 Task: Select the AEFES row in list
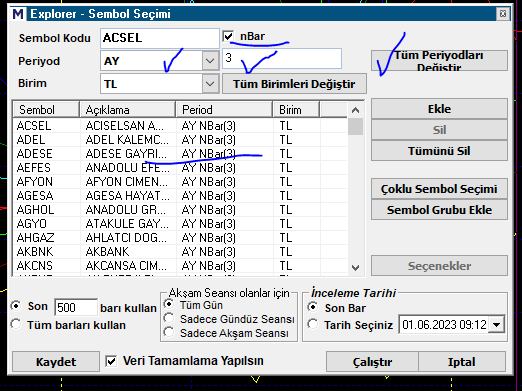(x=180, y=168)
